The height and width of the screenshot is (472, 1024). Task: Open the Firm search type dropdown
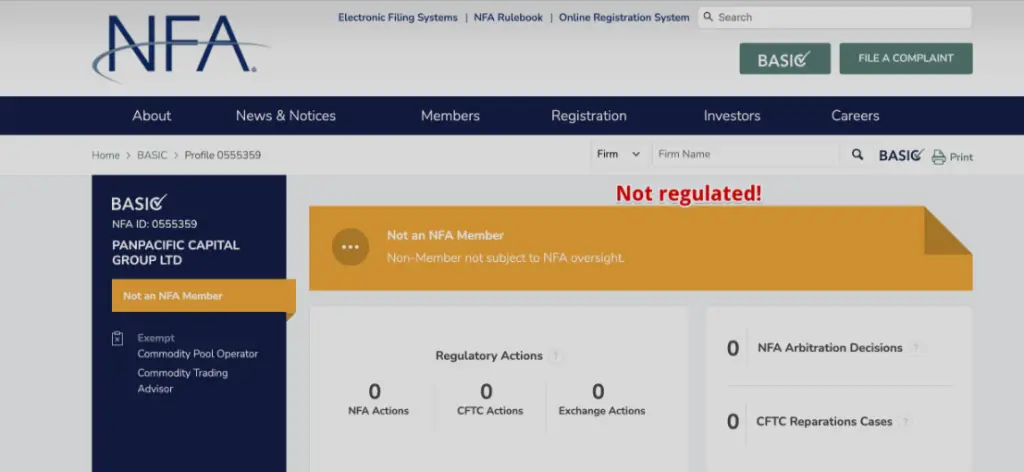tap(618, 154)
